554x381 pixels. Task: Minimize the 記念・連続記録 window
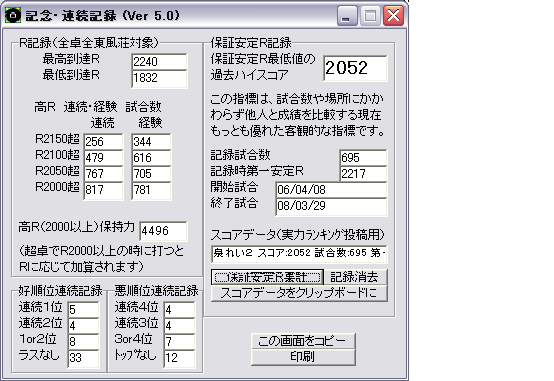(347, 16)
